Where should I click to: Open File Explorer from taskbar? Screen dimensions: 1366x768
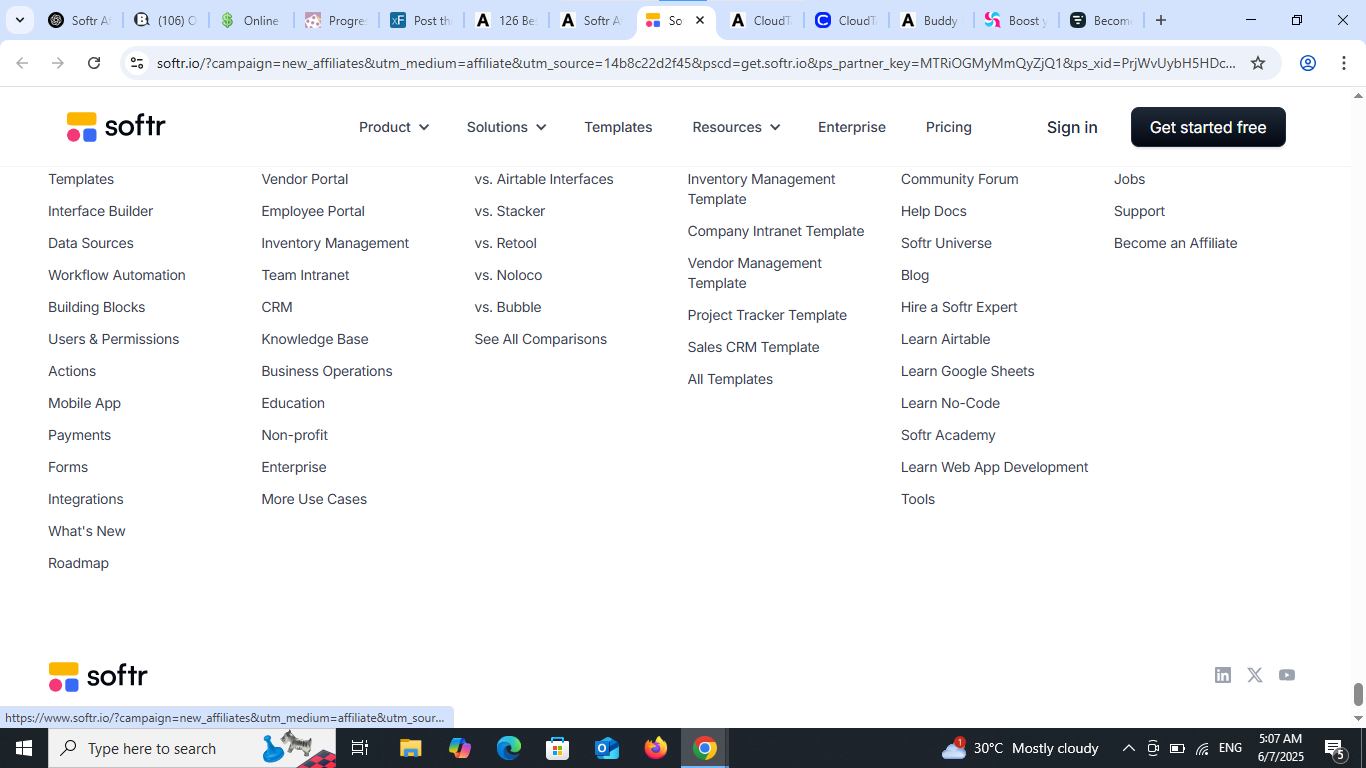pos(411,748)
